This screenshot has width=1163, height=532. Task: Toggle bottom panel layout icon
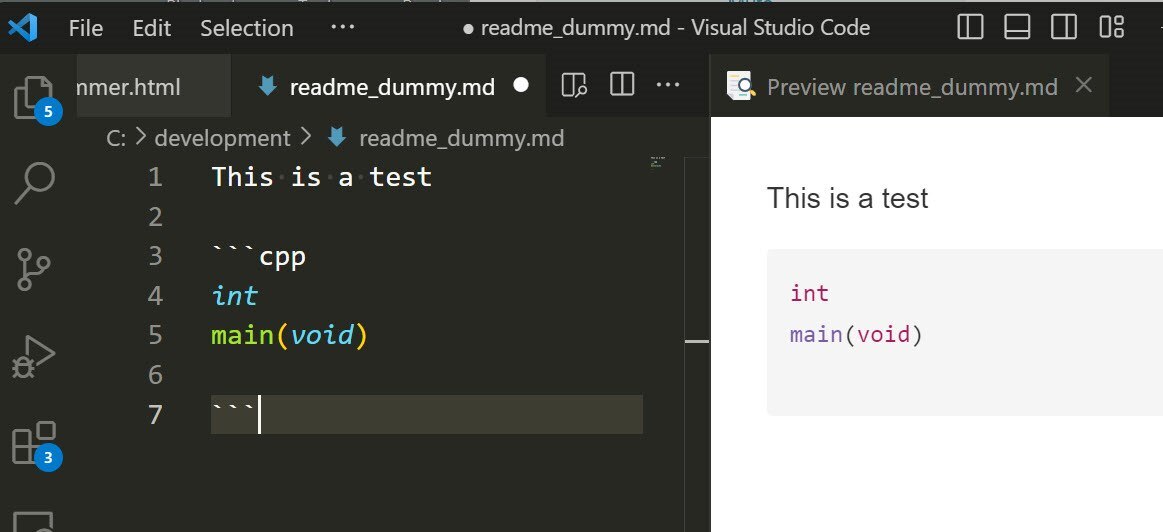click(x=1017, y=27)
